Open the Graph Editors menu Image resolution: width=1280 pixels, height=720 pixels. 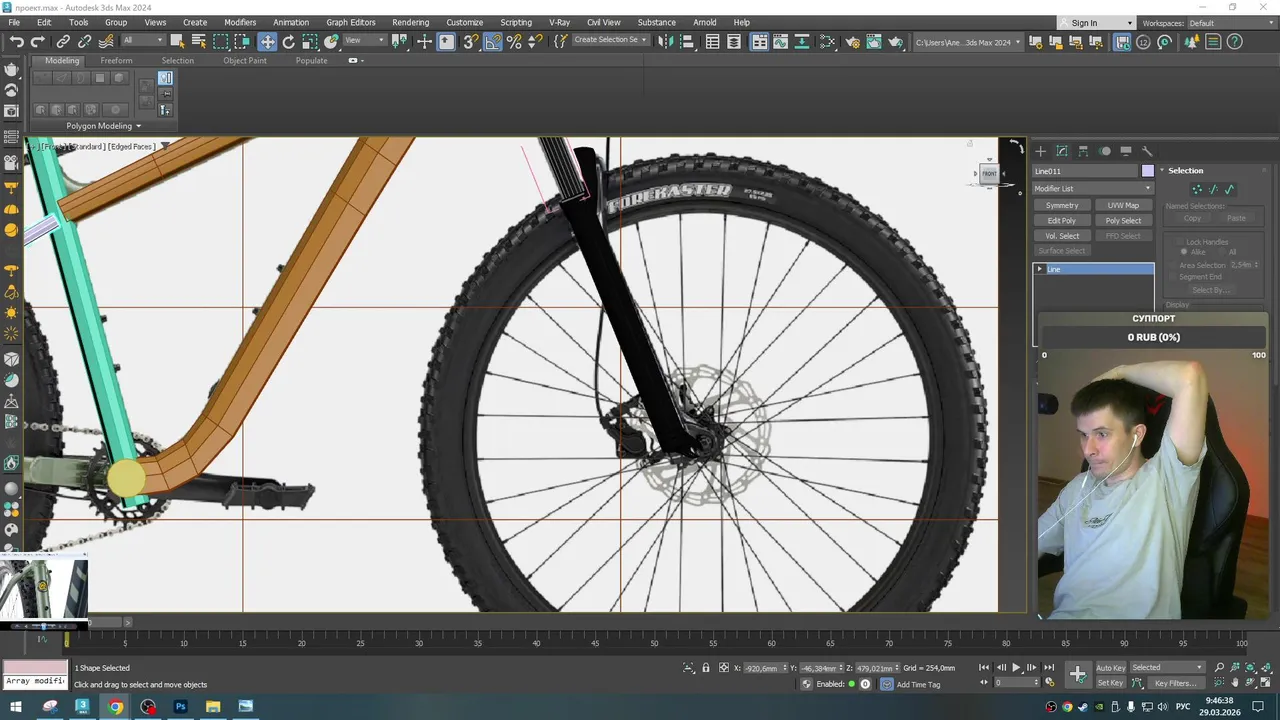pos(351,22)
